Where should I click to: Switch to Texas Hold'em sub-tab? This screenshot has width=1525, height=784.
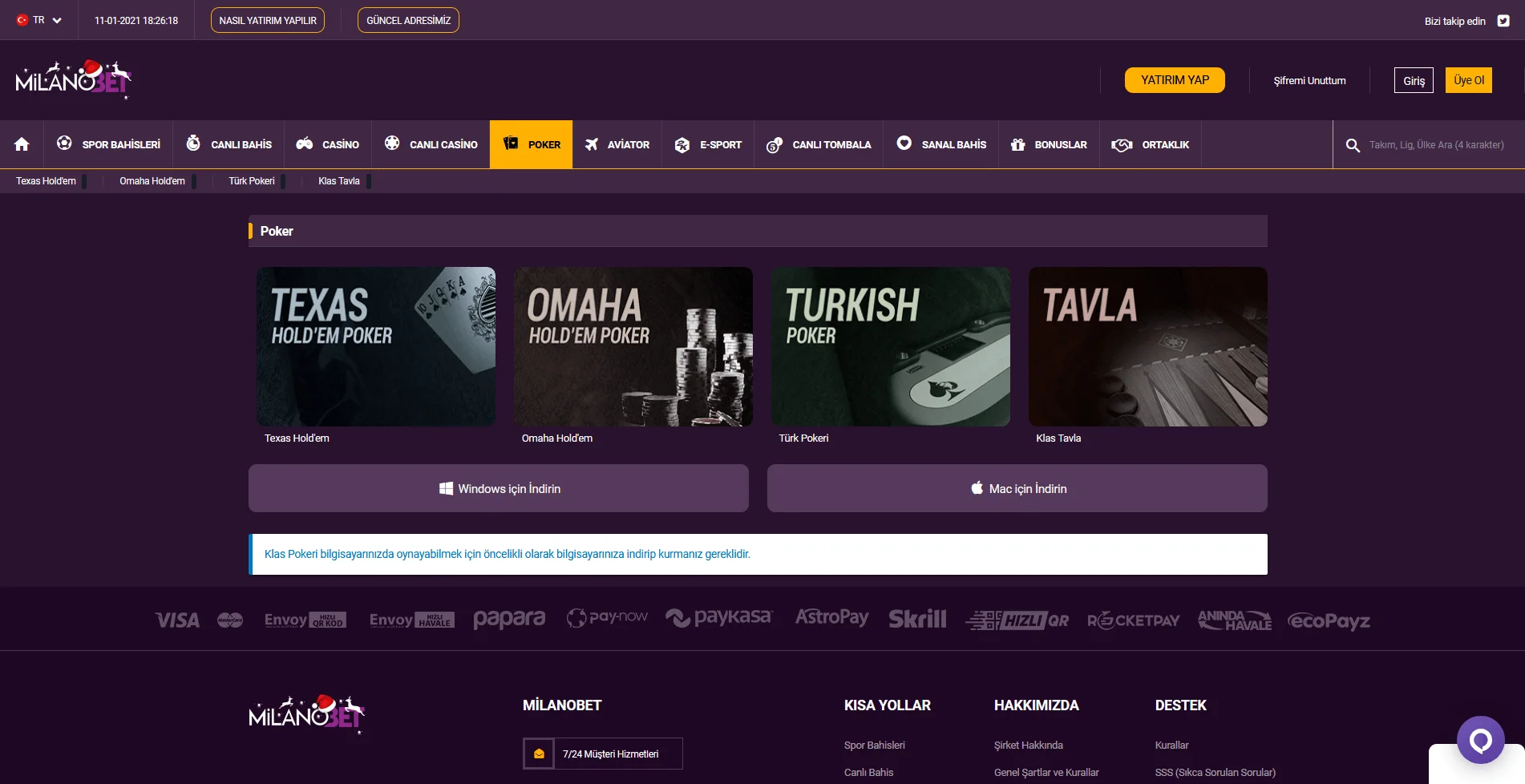pos(46,181)
